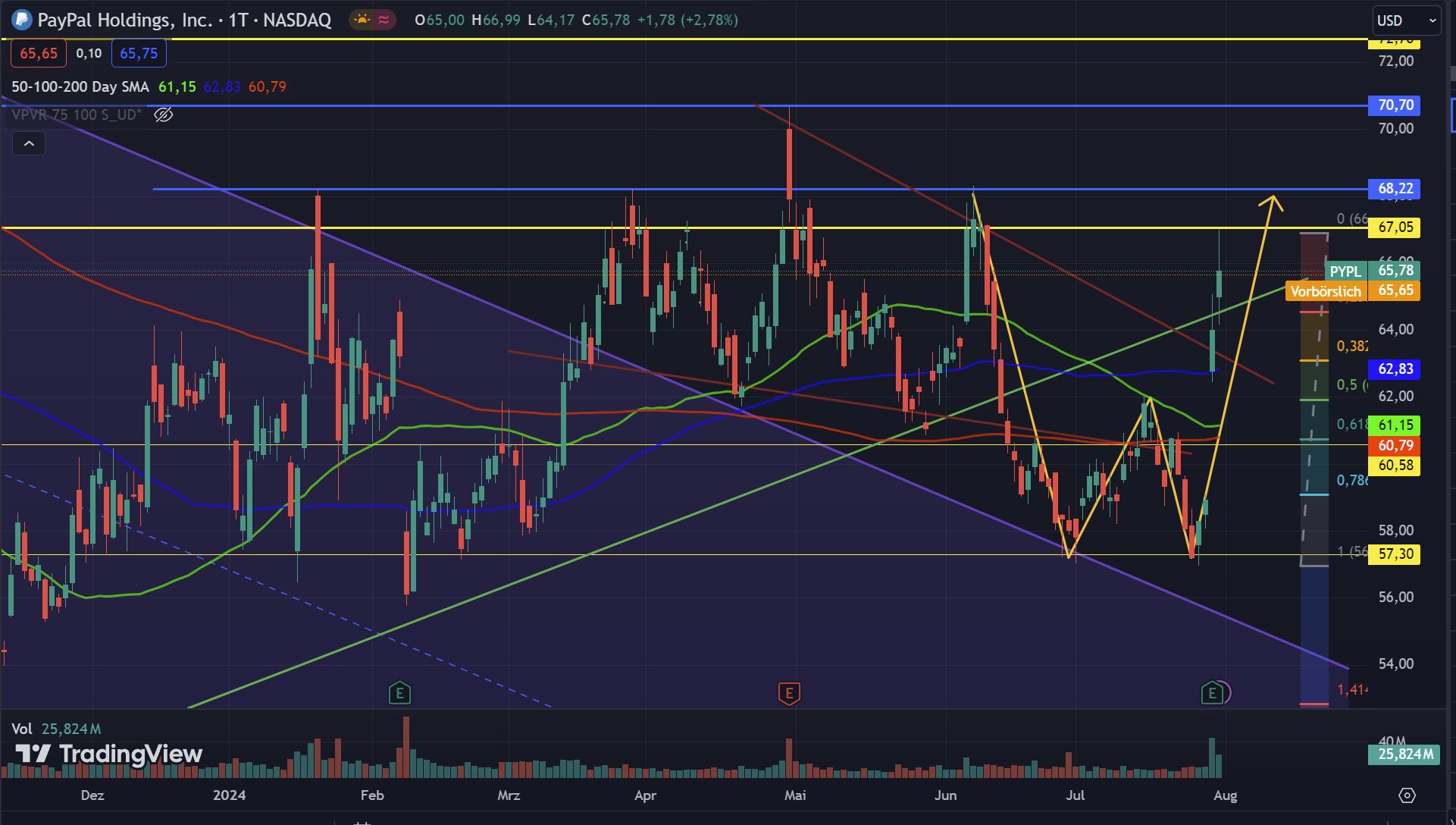The height and width of the screenshot is (825, 1456).
Task: Show the hidden VPVR indicator via eye icon
Action: (164, 114)
